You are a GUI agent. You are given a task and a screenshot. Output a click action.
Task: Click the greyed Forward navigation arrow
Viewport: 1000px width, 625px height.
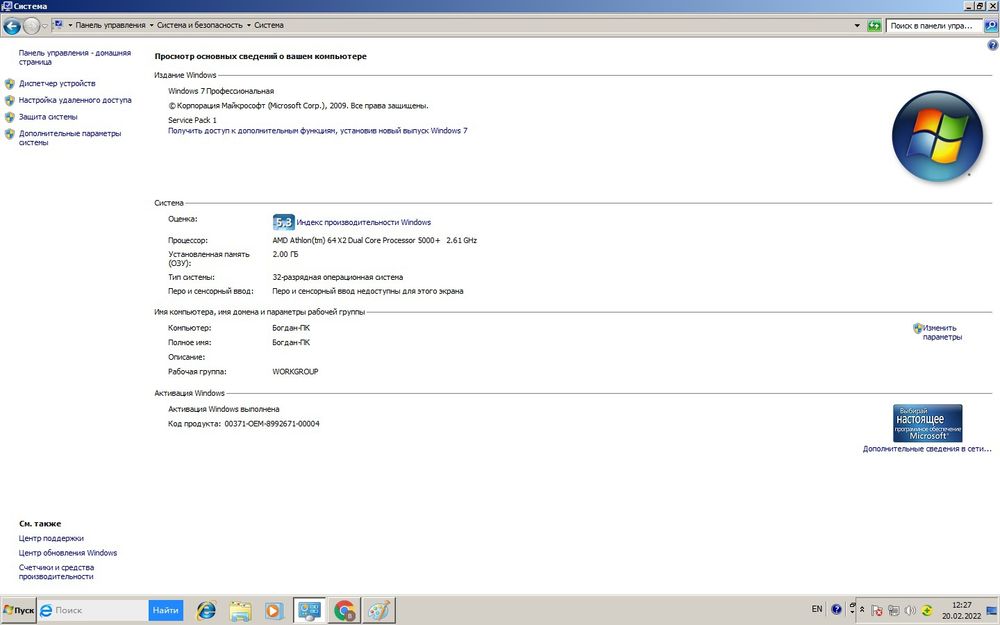(x=31, y=26)
